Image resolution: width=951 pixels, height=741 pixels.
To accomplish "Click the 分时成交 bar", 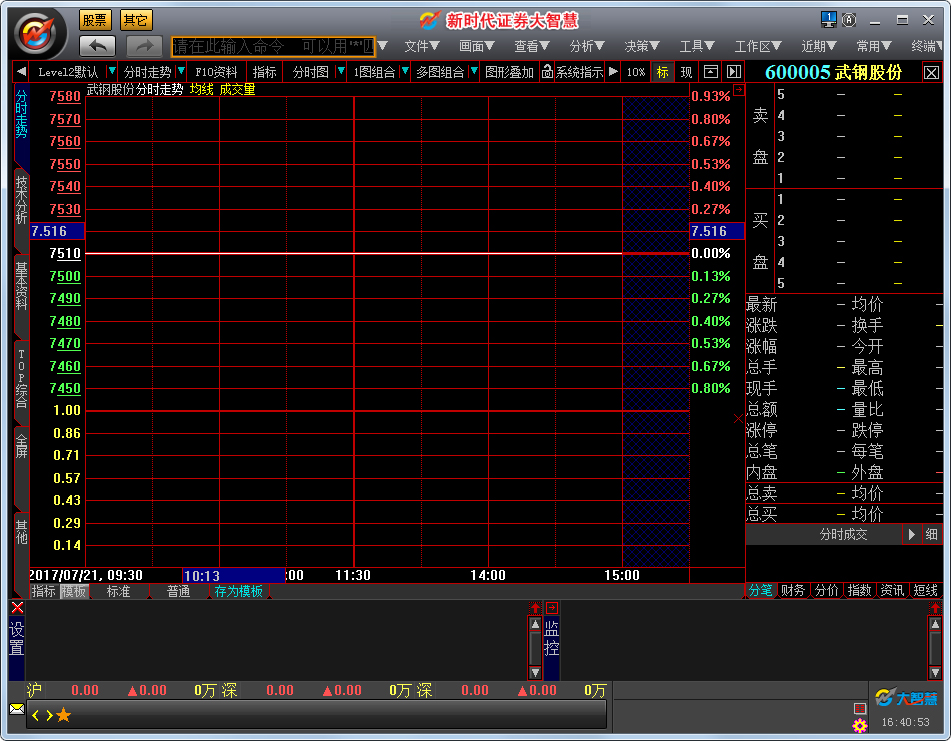I will (x=843, y=534).
